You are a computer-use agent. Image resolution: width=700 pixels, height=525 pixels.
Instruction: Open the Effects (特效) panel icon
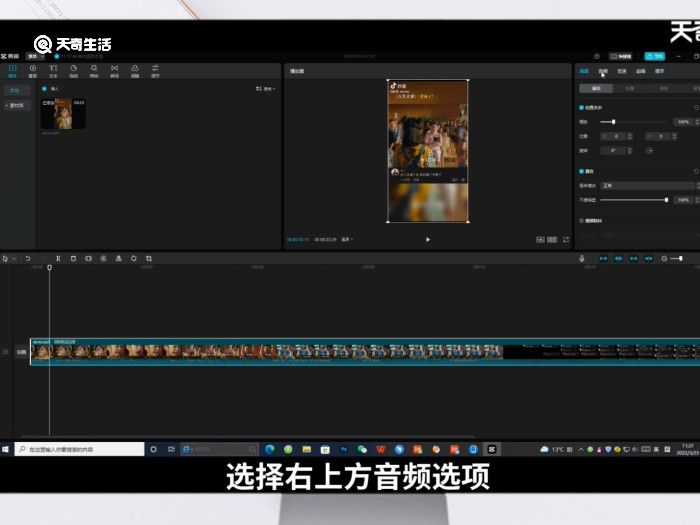(94, 71)
